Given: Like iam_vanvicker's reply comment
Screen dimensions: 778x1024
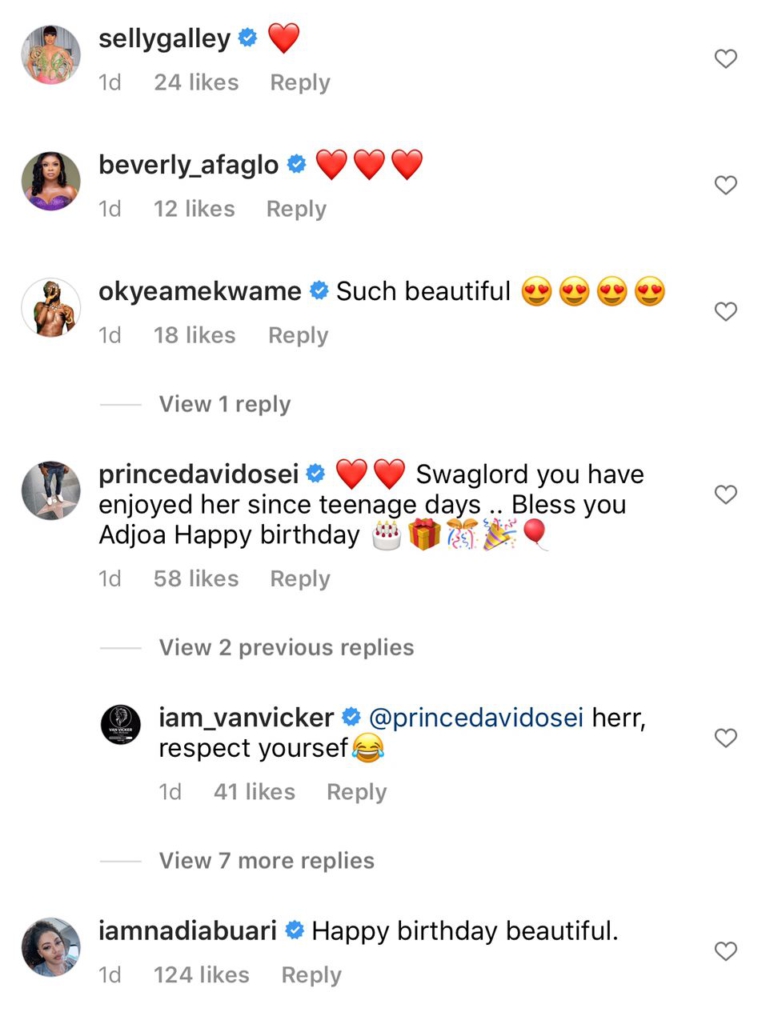Looking at the screenshot, I should 725,738.
